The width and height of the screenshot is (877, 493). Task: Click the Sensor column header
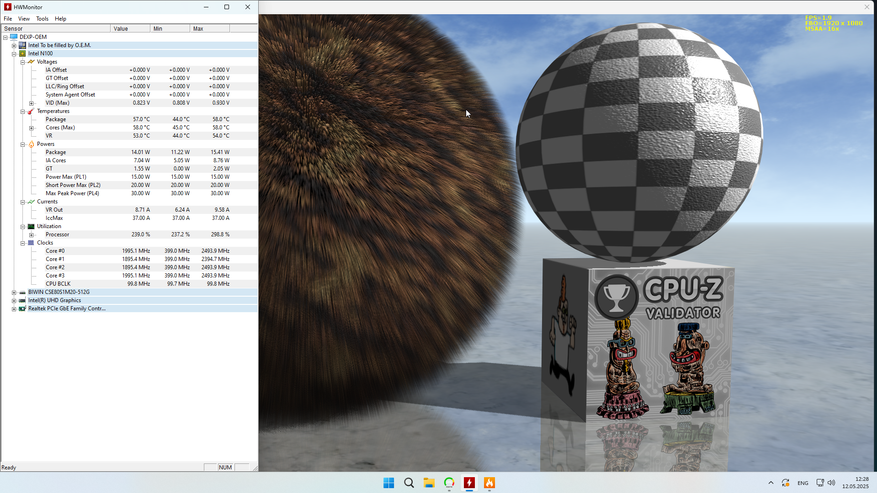56,29
